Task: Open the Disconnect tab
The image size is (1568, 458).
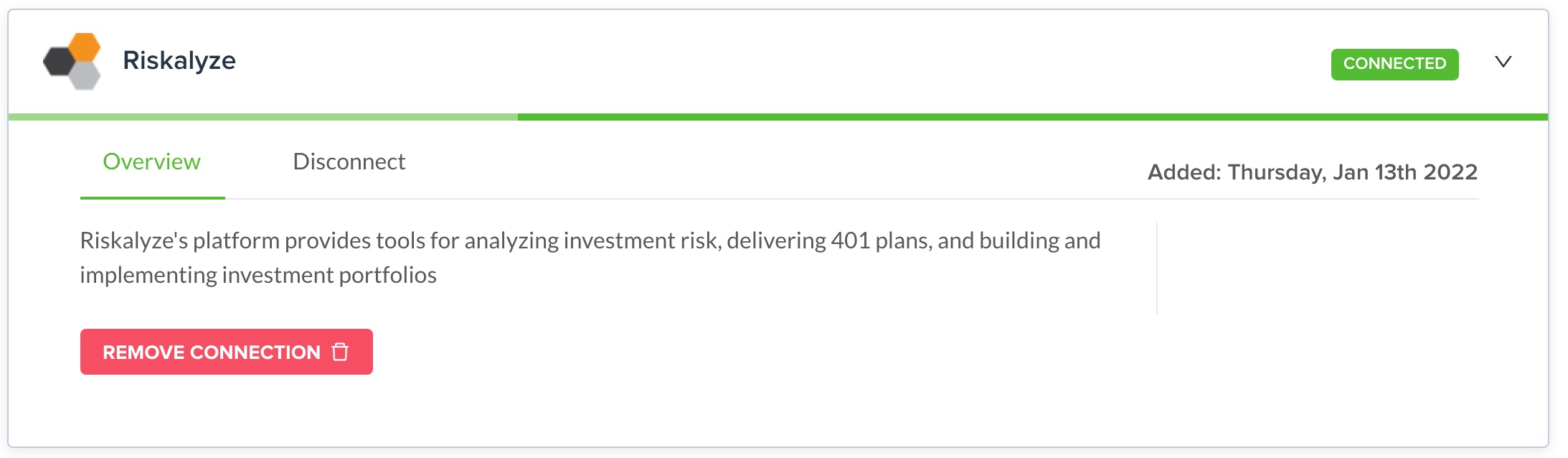Action: coord(349,162)
